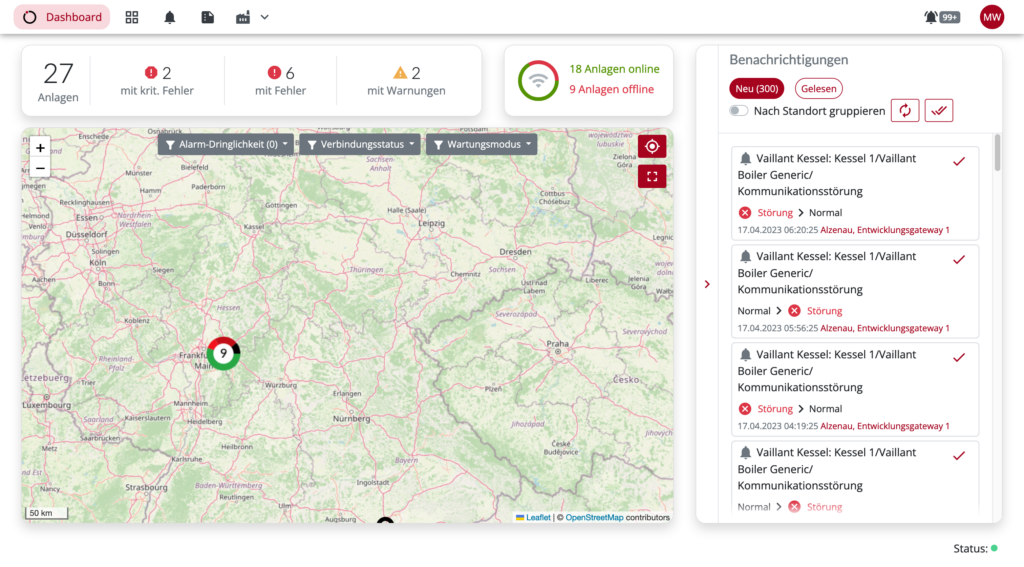Click the green Status indicator dot

pos(994,549)
